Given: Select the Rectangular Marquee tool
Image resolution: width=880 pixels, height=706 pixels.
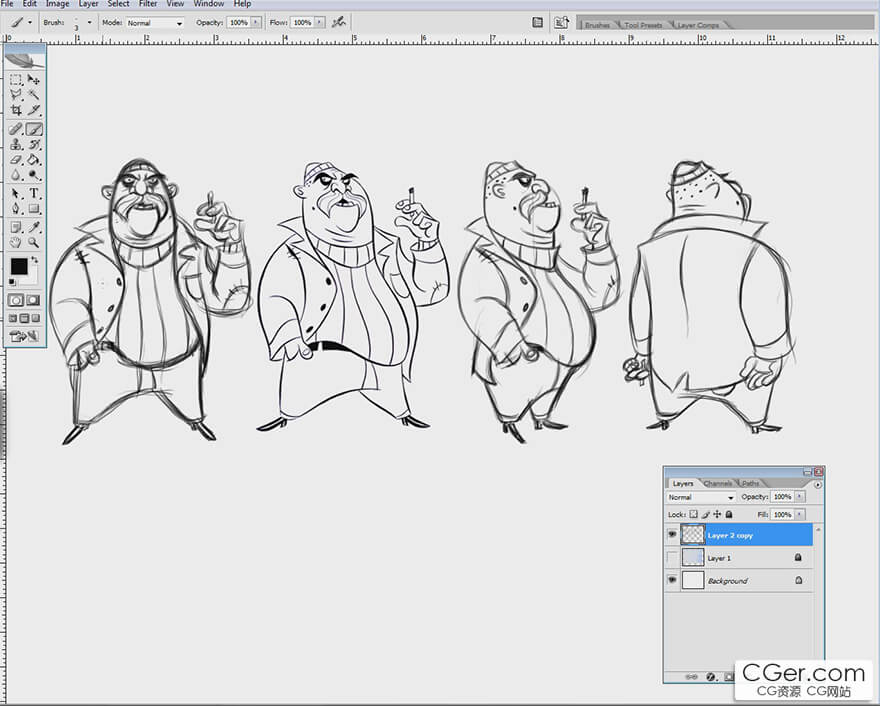Looking at the screenshot, I should pyautogui.click(x=16, y=80).
